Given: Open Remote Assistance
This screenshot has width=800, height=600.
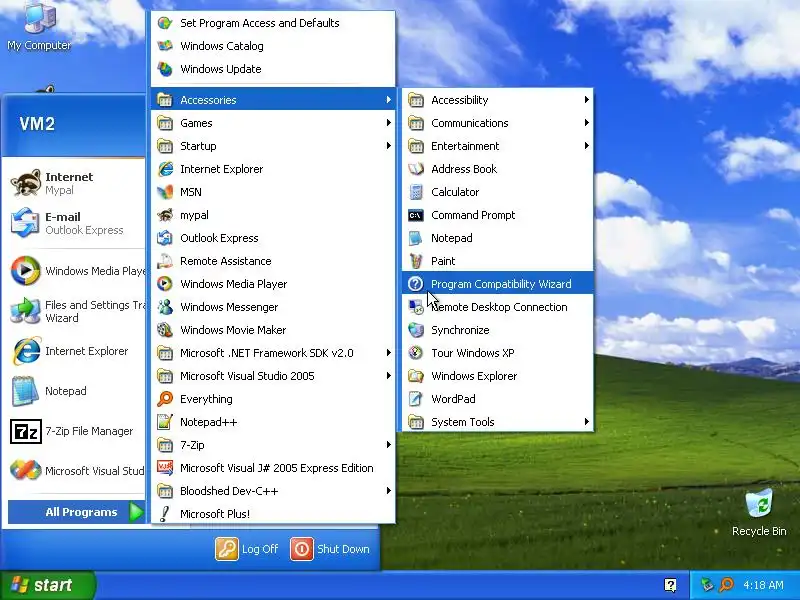Looking at the screenshot, I should 273,261.
